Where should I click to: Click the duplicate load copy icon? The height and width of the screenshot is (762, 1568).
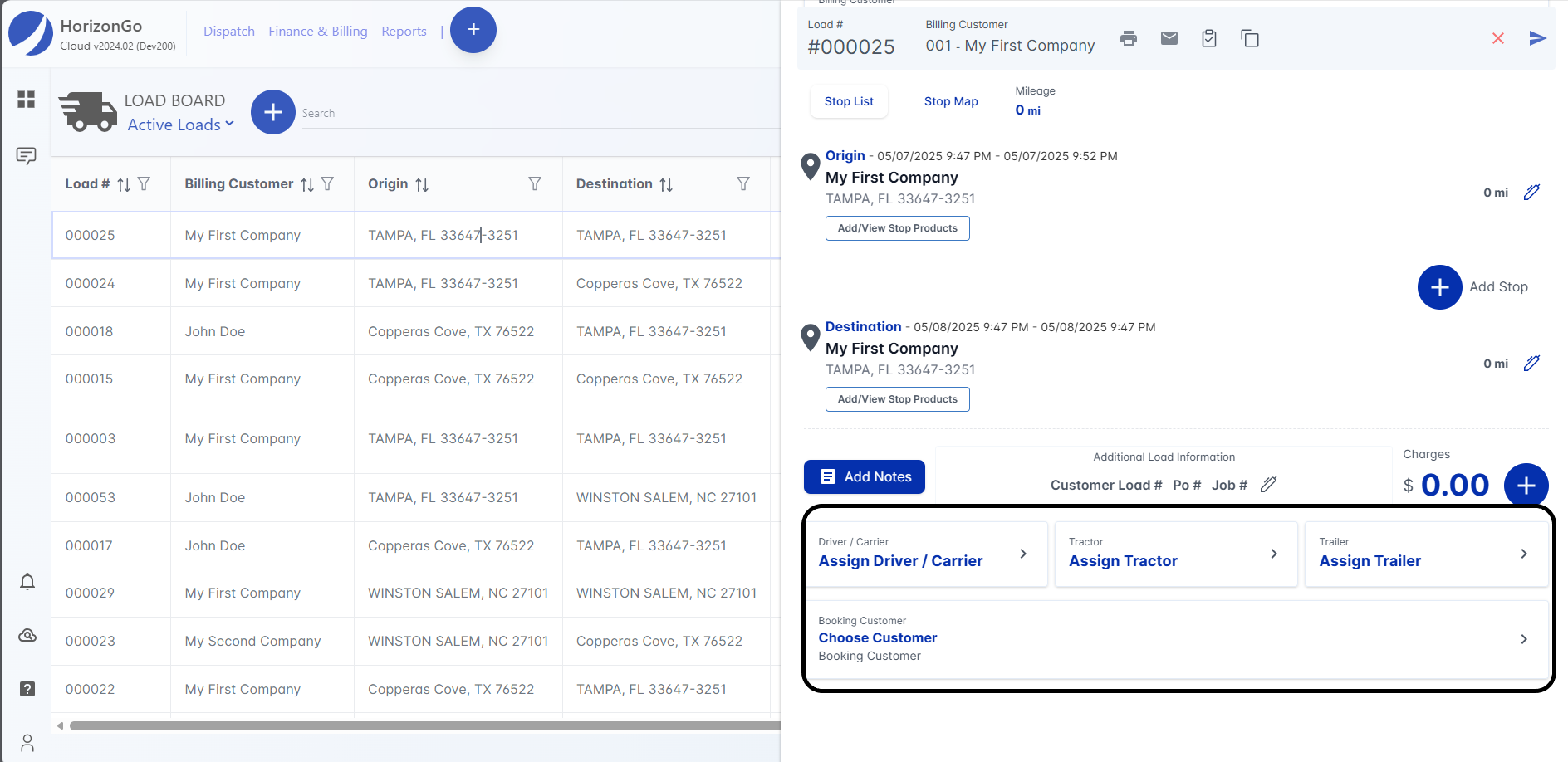(1249, 38)
